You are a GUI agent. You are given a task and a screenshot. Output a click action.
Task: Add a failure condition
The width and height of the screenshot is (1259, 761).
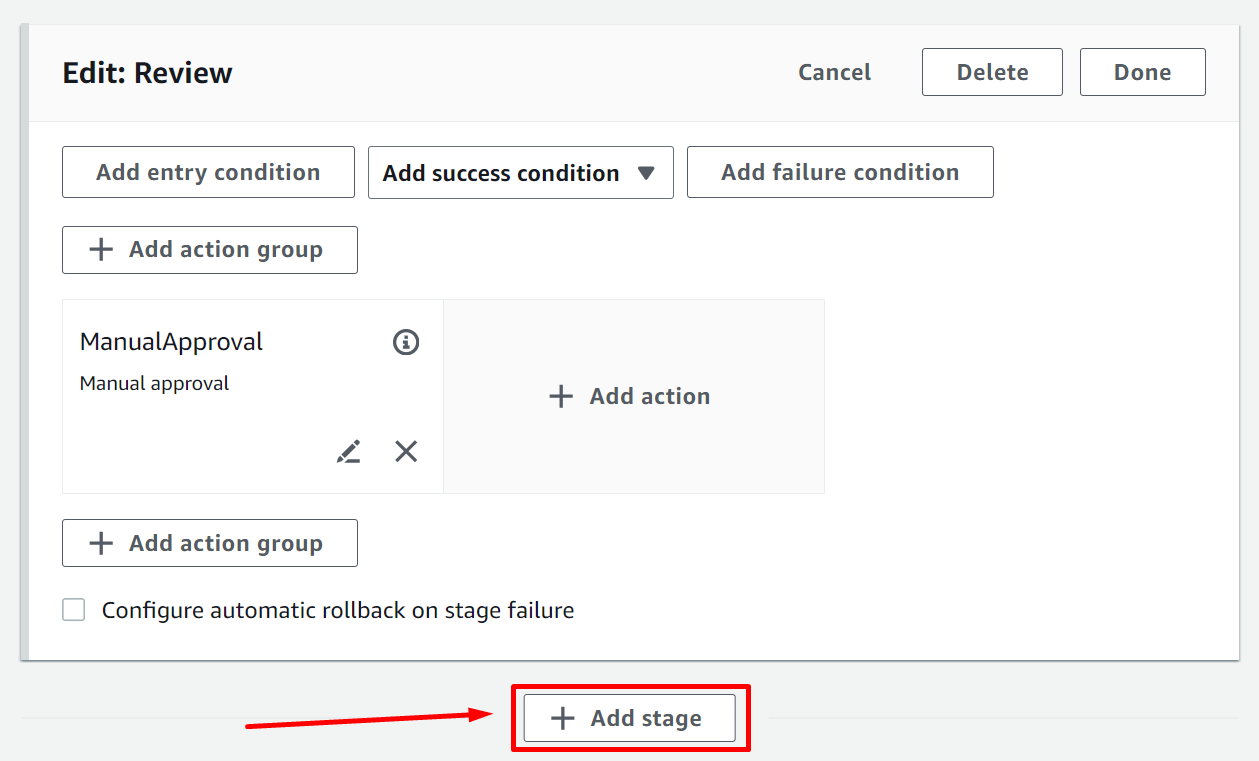tap(840, 172)
